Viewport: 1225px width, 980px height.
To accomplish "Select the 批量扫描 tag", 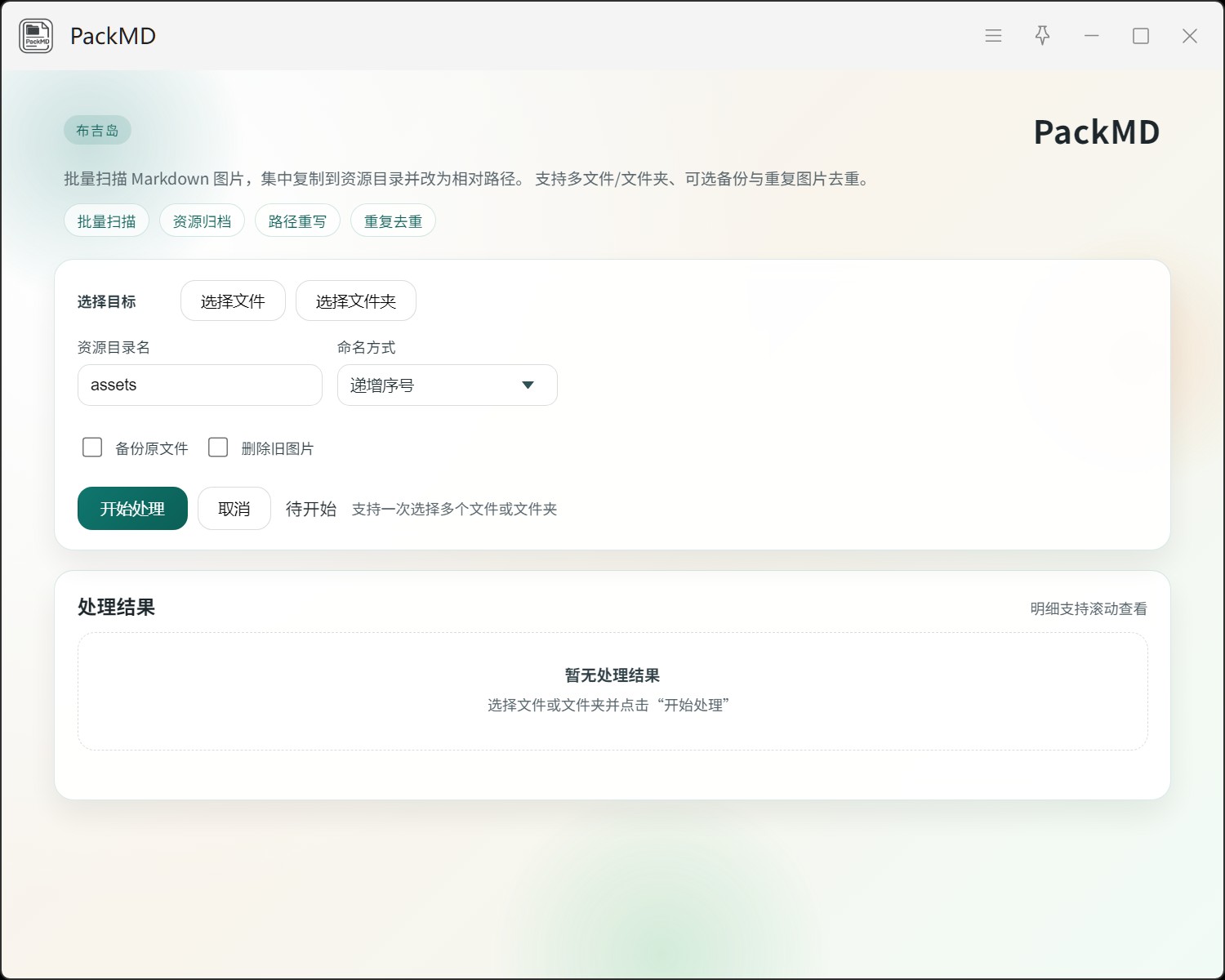I will [106, 221].
